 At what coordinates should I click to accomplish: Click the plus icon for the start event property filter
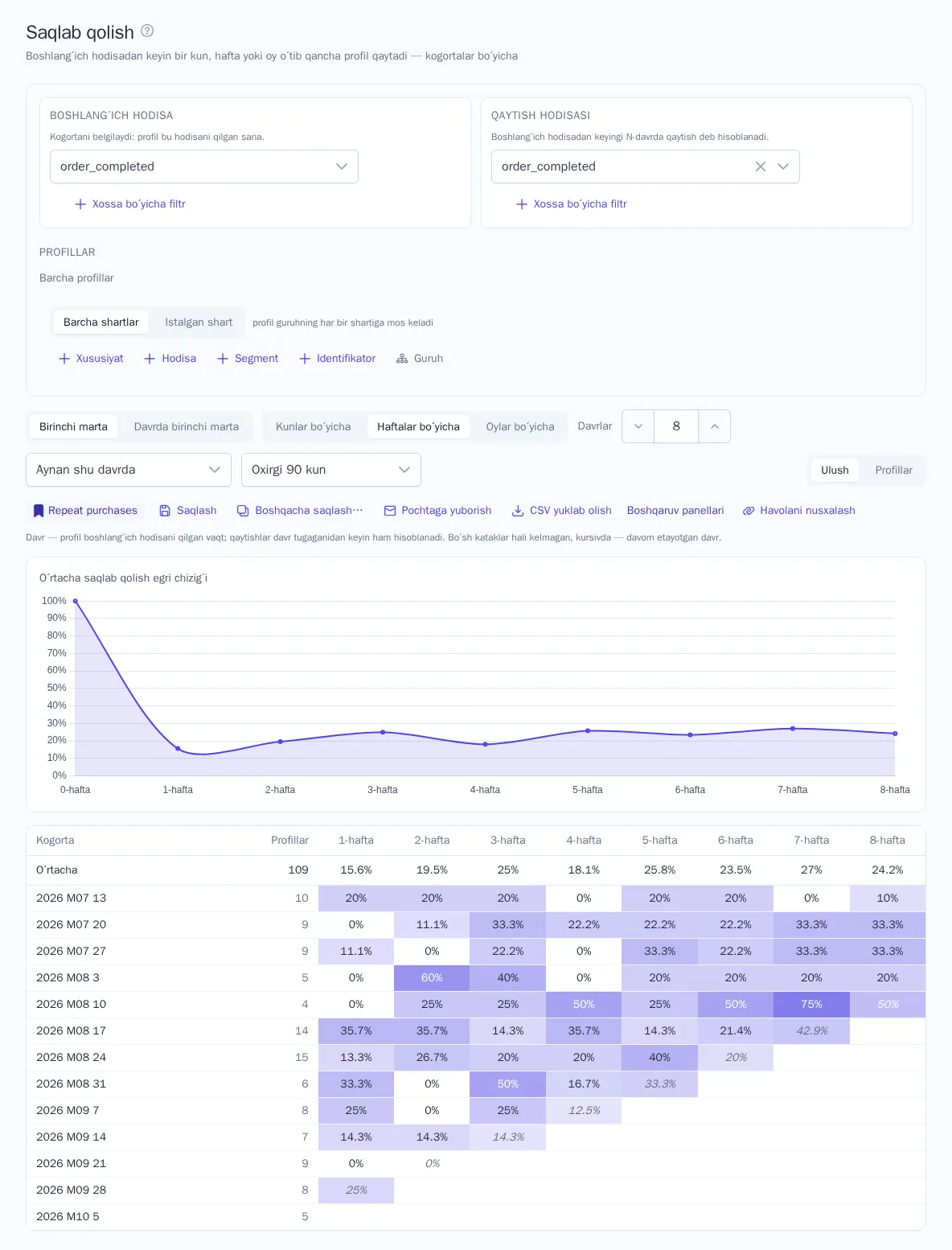80,204
